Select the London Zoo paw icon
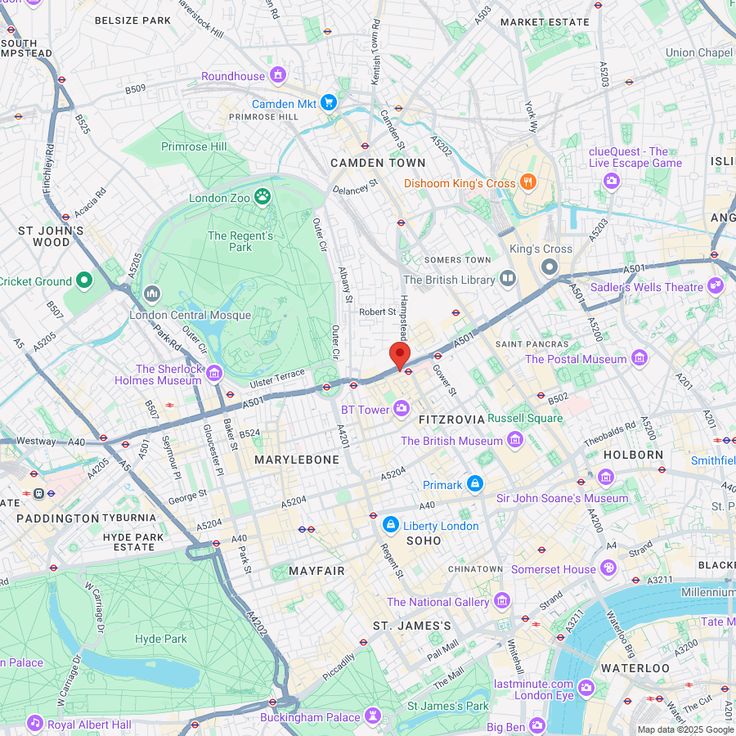 [262, 197]
